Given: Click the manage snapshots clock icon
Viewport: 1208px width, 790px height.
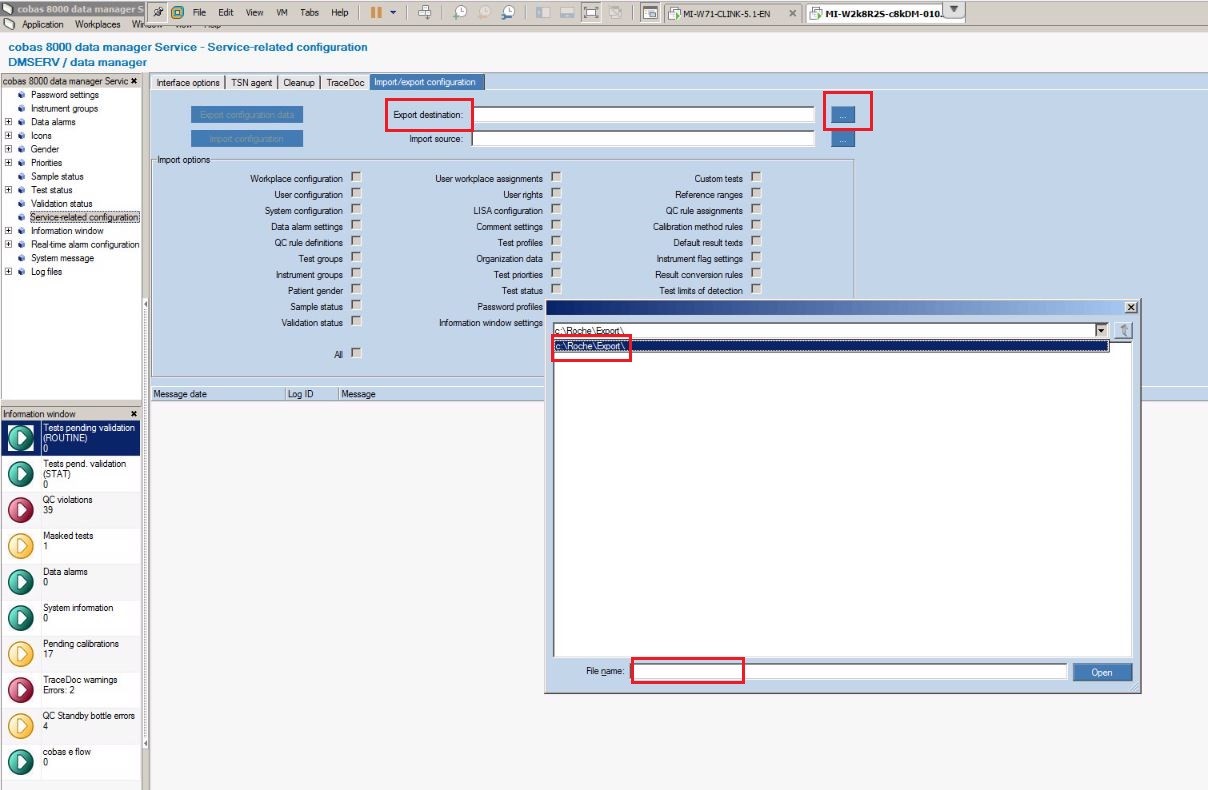Looking at the screenshot, I should tap(508, 13).
